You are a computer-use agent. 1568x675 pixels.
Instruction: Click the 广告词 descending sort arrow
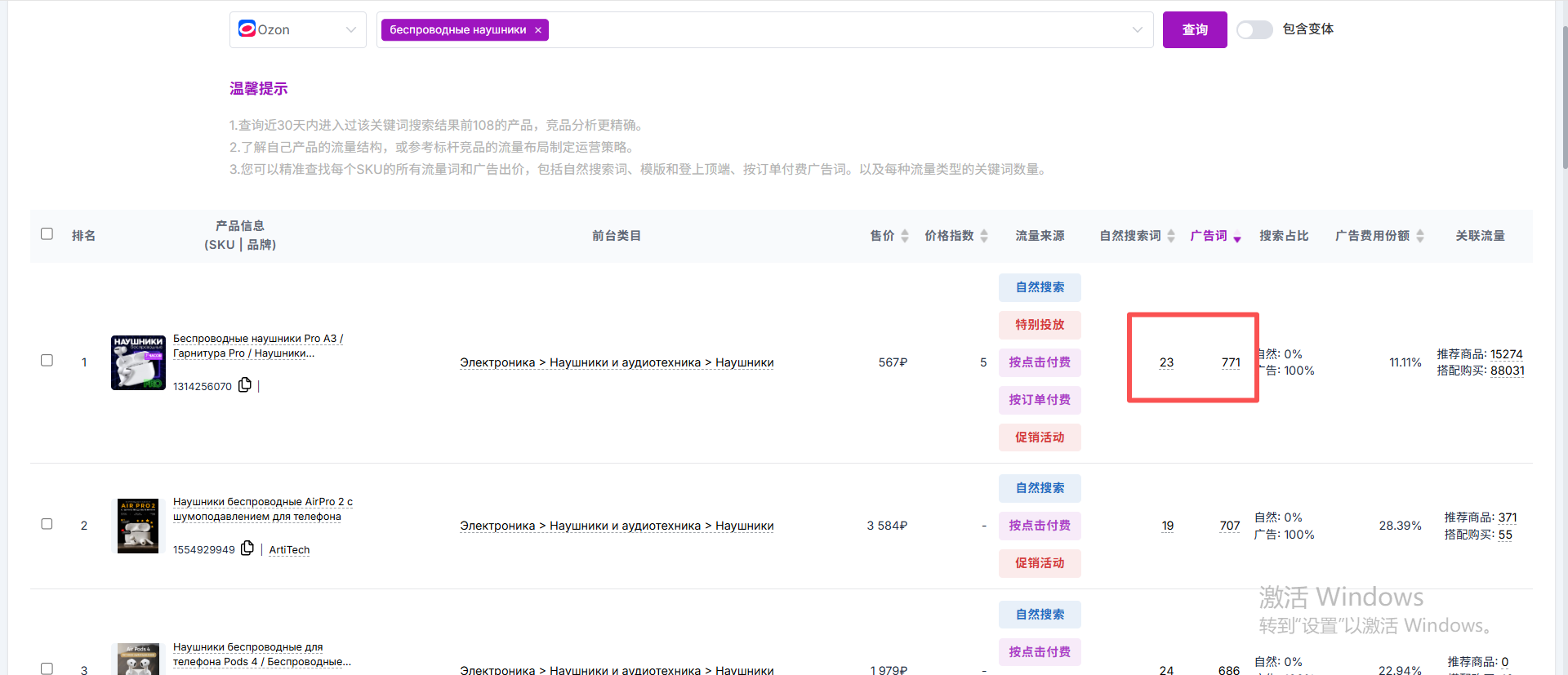tap(1237, 238)
